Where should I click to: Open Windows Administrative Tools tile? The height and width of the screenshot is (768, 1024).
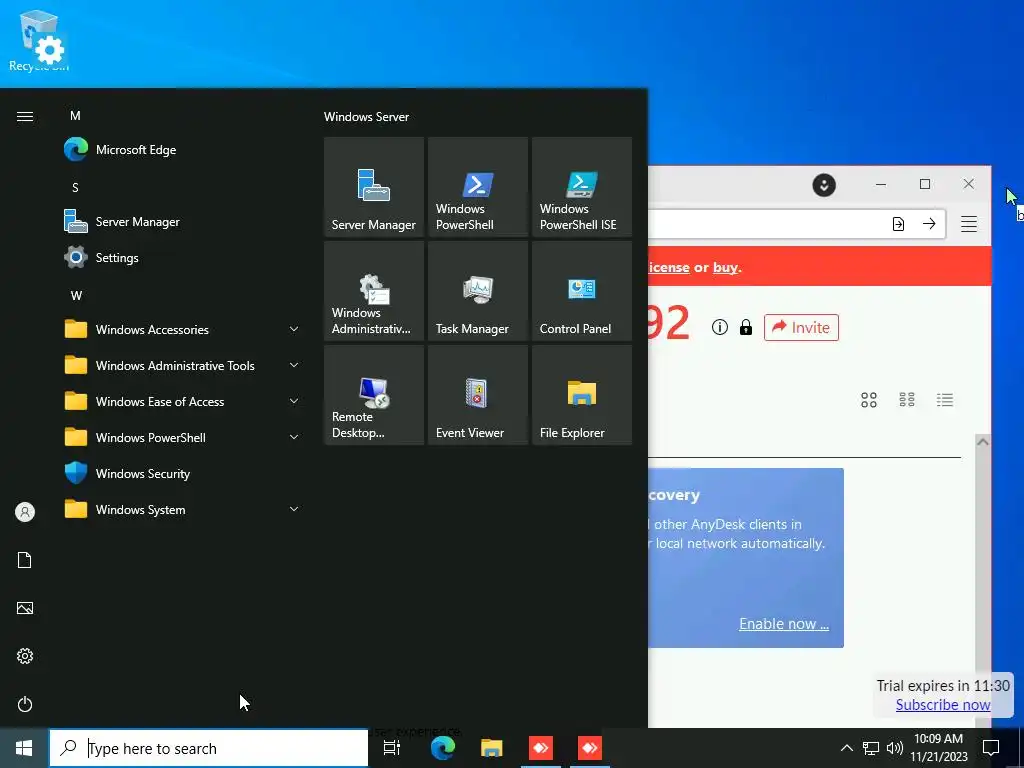click(374, 291)
